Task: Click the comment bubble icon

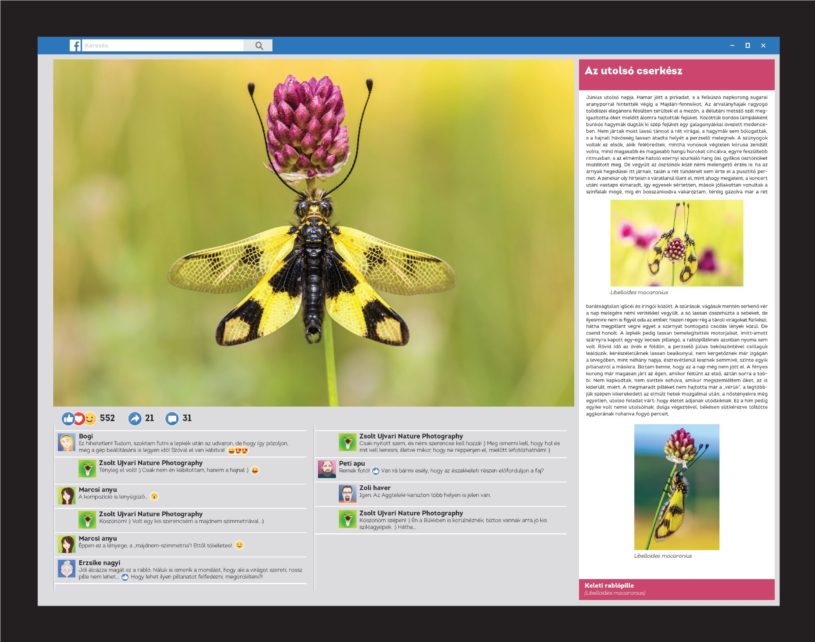Action: click(x=171, y=418)
